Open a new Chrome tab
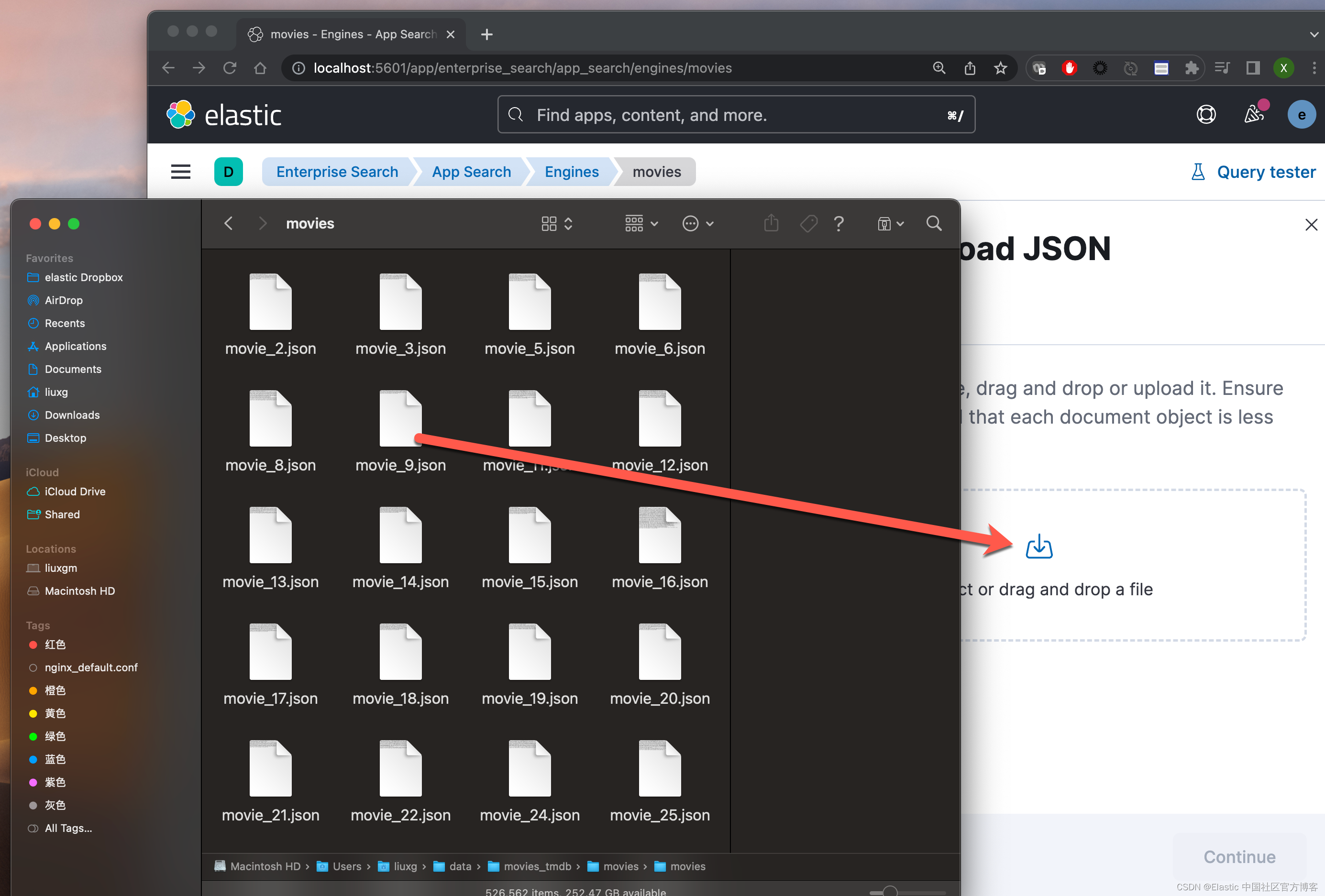The height and width of the screenshot is (896, 1325). (486, 34)
